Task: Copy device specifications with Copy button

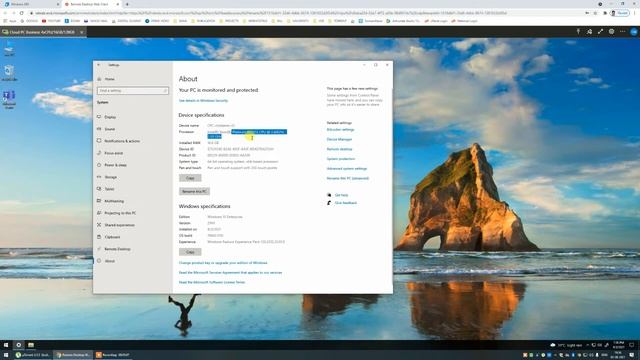Action: coord(190,178)
